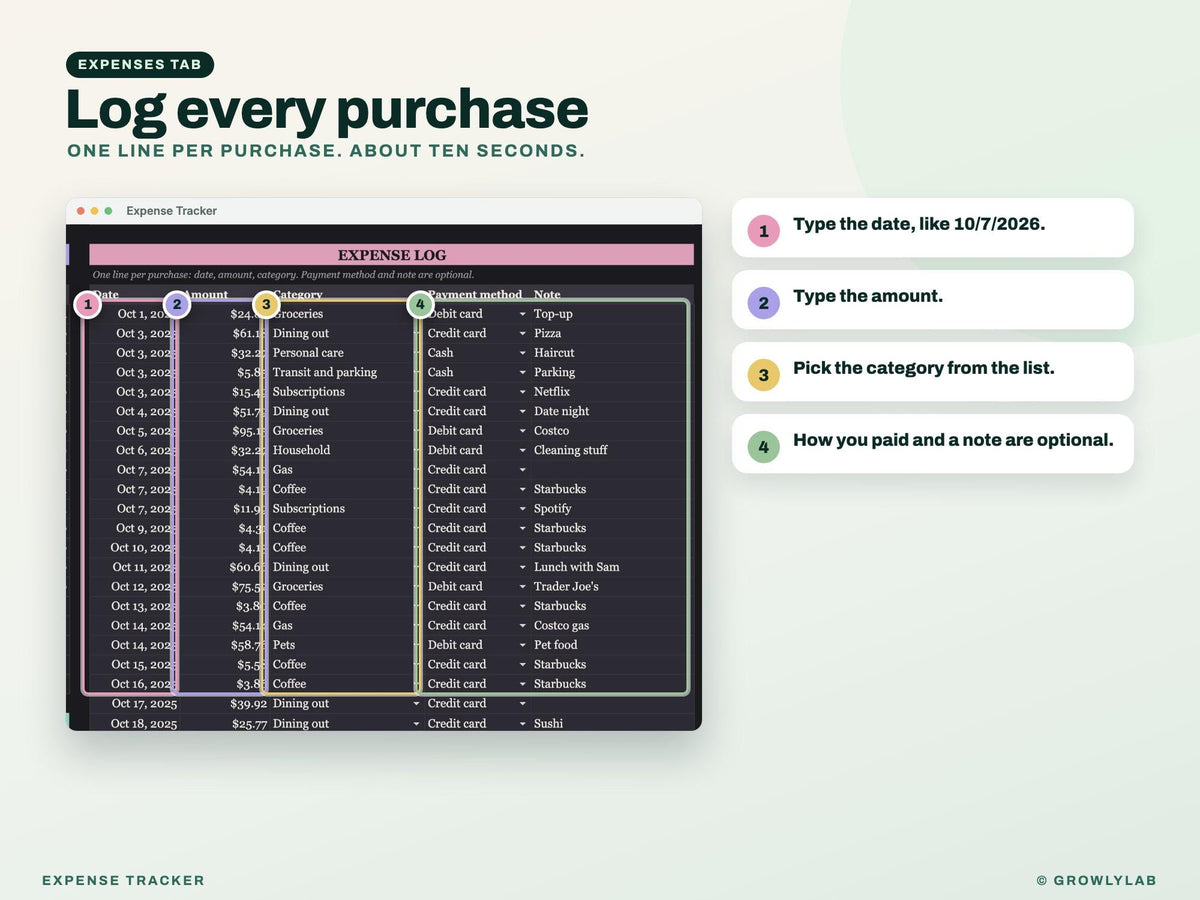
Task: Open payment method dropdown in Lunch with Sam row
Action: coord(522,567)
